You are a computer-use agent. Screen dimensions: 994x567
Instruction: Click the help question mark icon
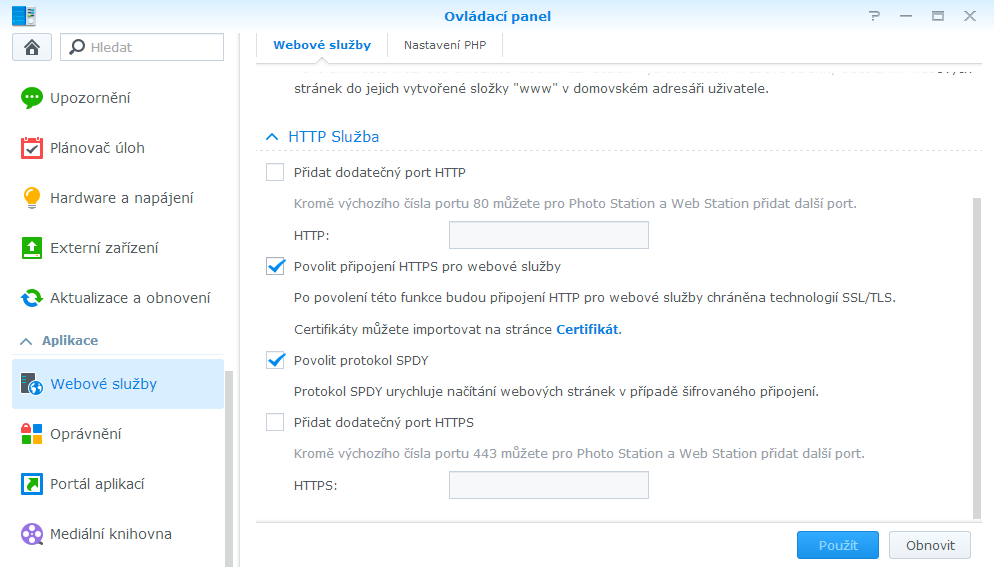pyautogui.click(x=874, y=16)
